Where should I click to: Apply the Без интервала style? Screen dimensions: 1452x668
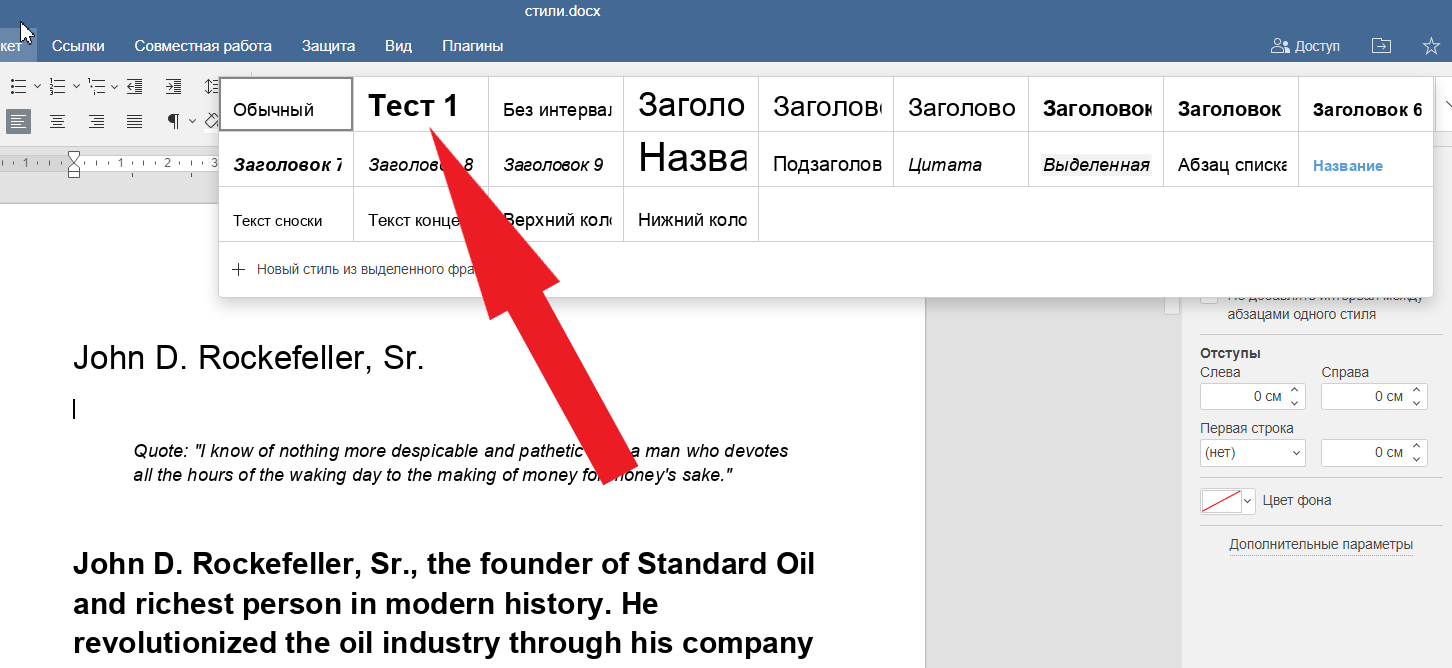click(x=556, y=104)
